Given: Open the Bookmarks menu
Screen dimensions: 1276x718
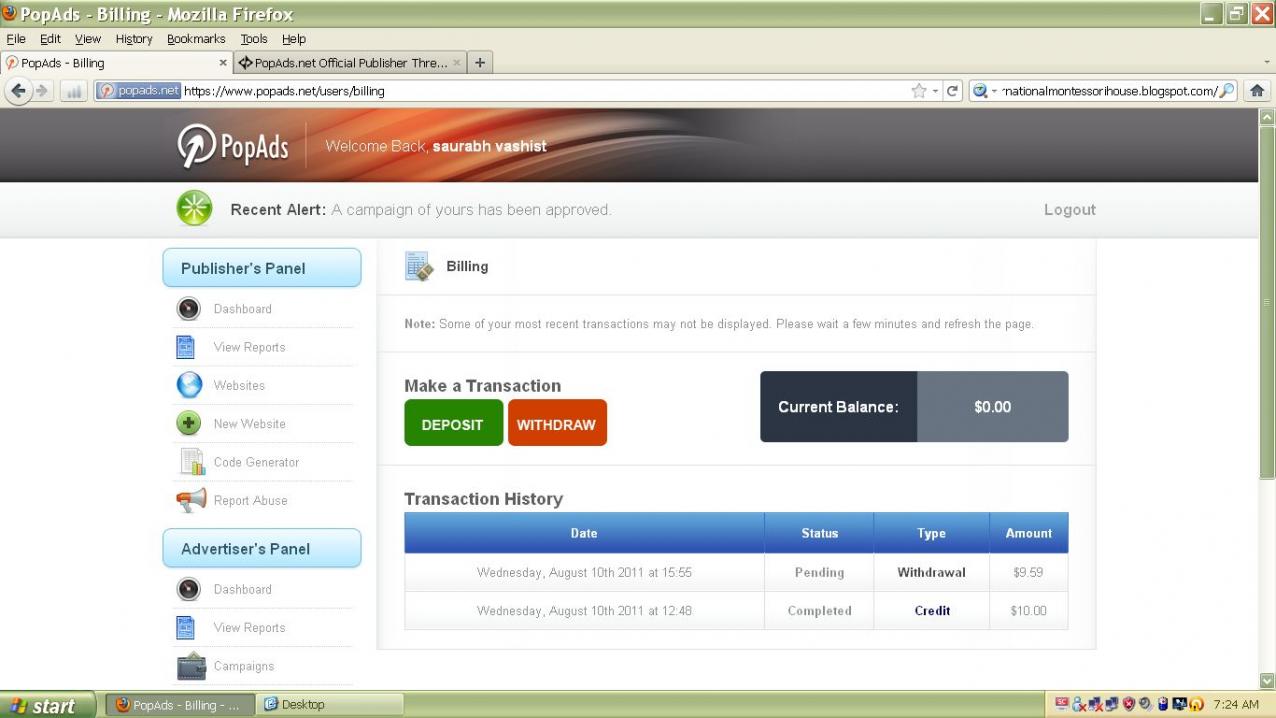Looking at the screenshot, I should pos(196,39).
